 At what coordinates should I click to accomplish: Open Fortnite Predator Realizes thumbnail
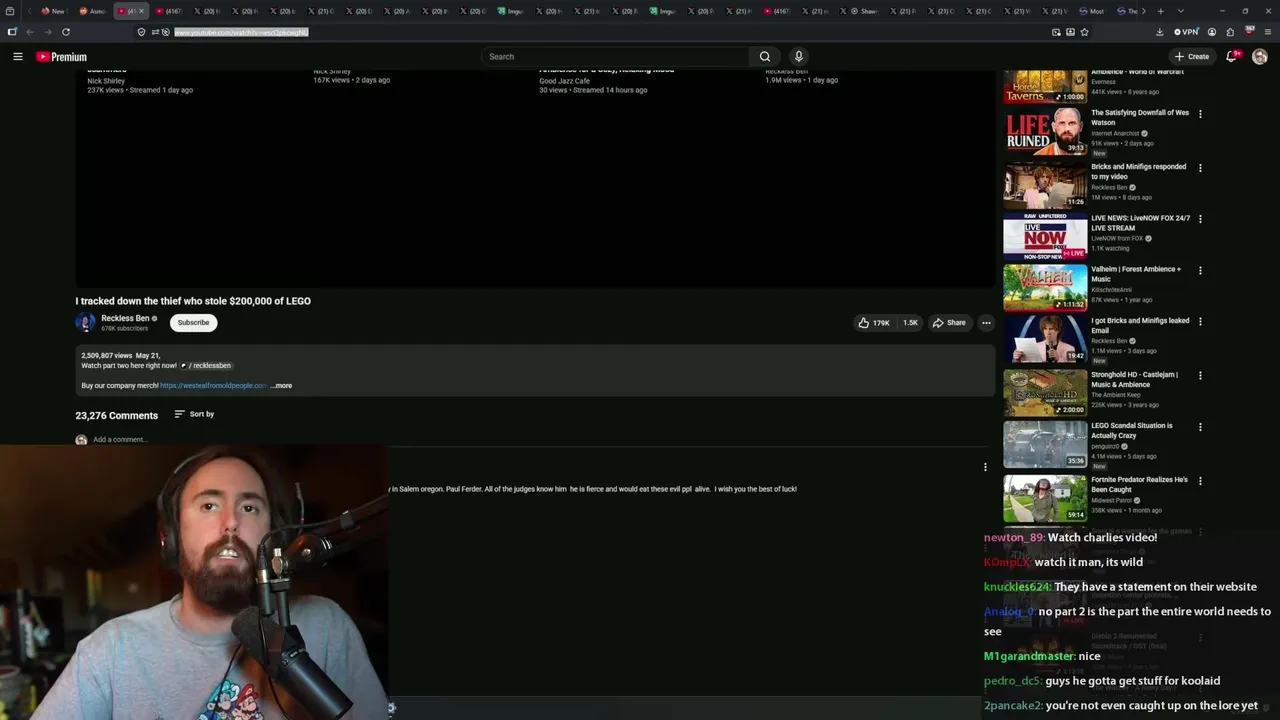point(1045,498)
